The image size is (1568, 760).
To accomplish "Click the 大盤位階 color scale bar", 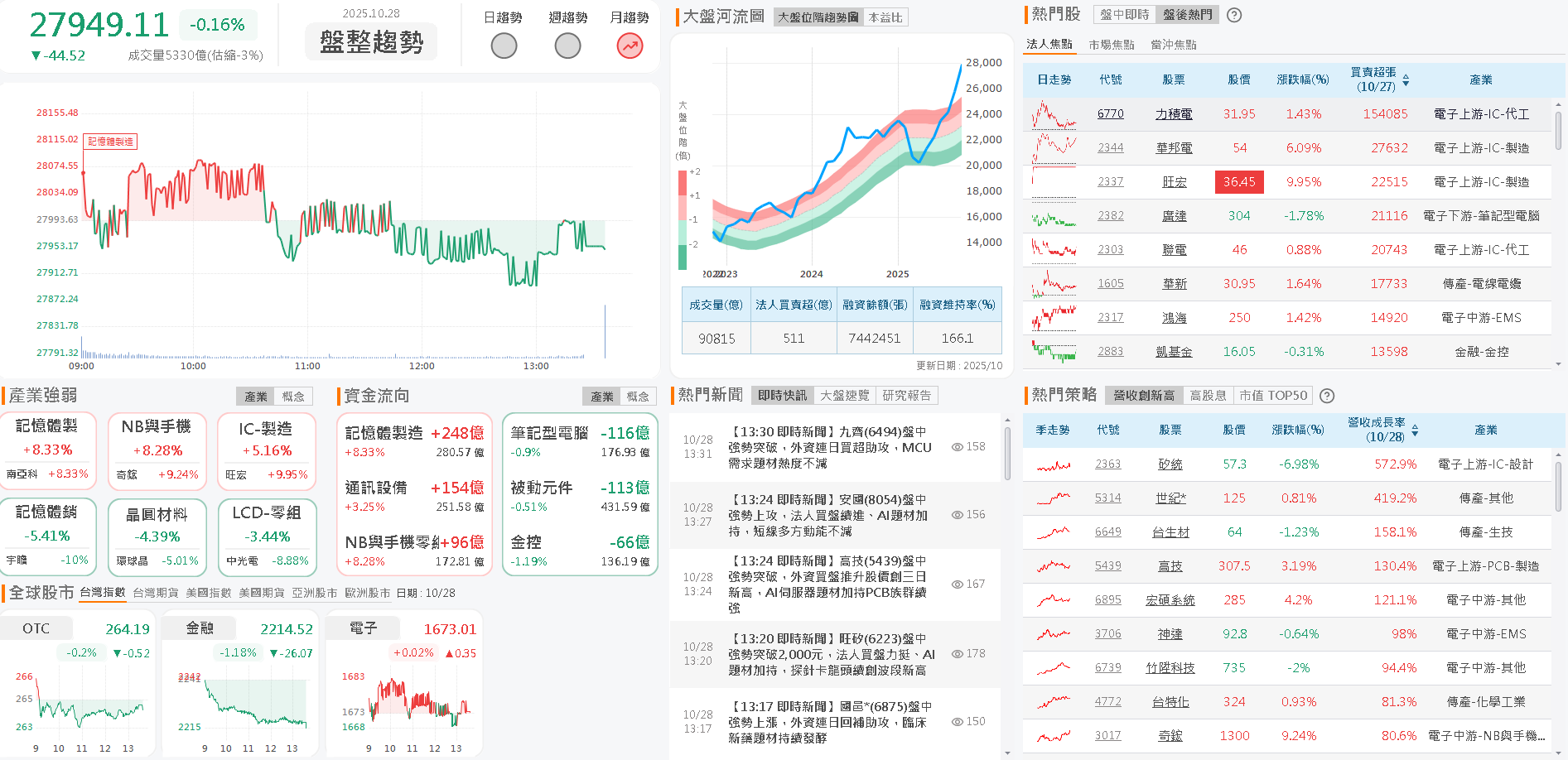I will point(683,219).
